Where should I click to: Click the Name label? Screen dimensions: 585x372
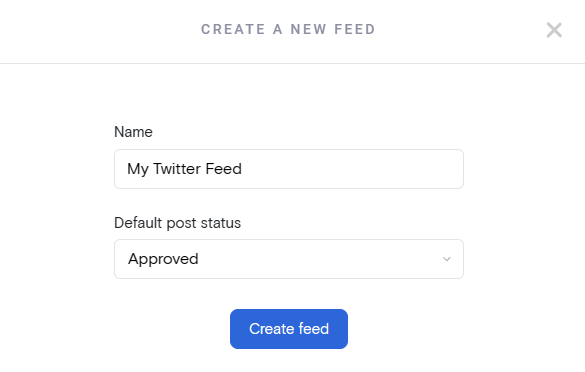(x=133, y=132)
